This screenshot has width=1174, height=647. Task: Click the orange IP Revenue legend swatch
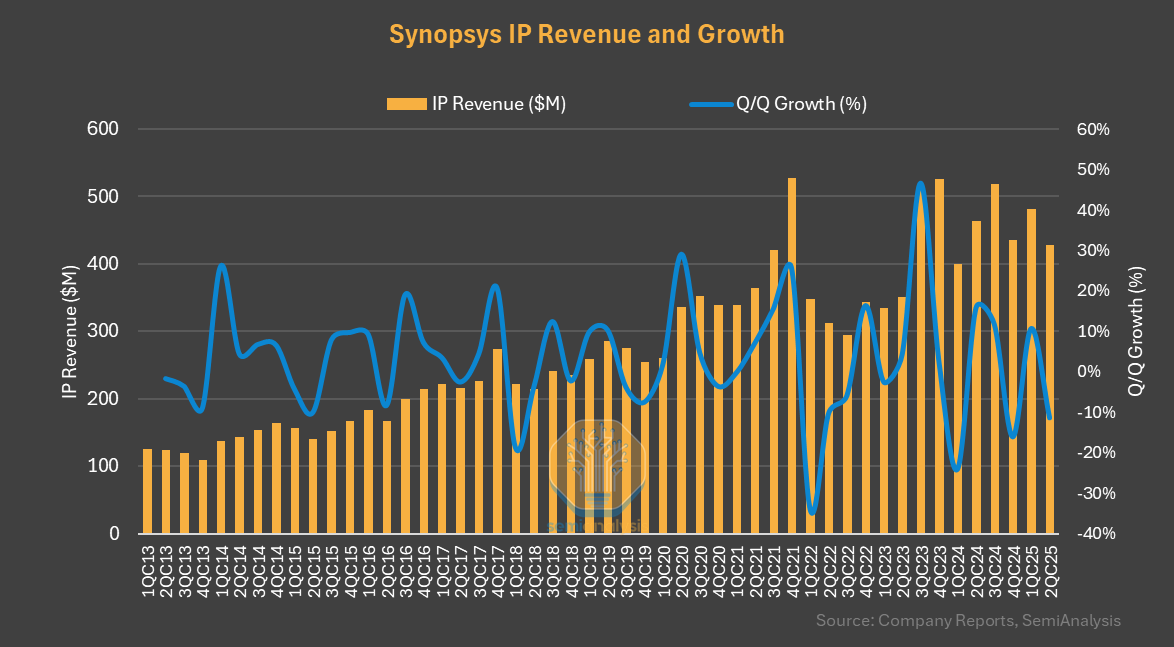point(406,104)
